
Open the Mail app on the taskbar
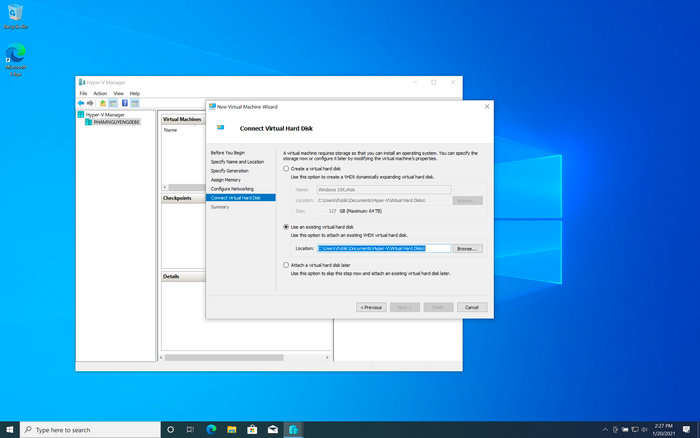(273, 430)
